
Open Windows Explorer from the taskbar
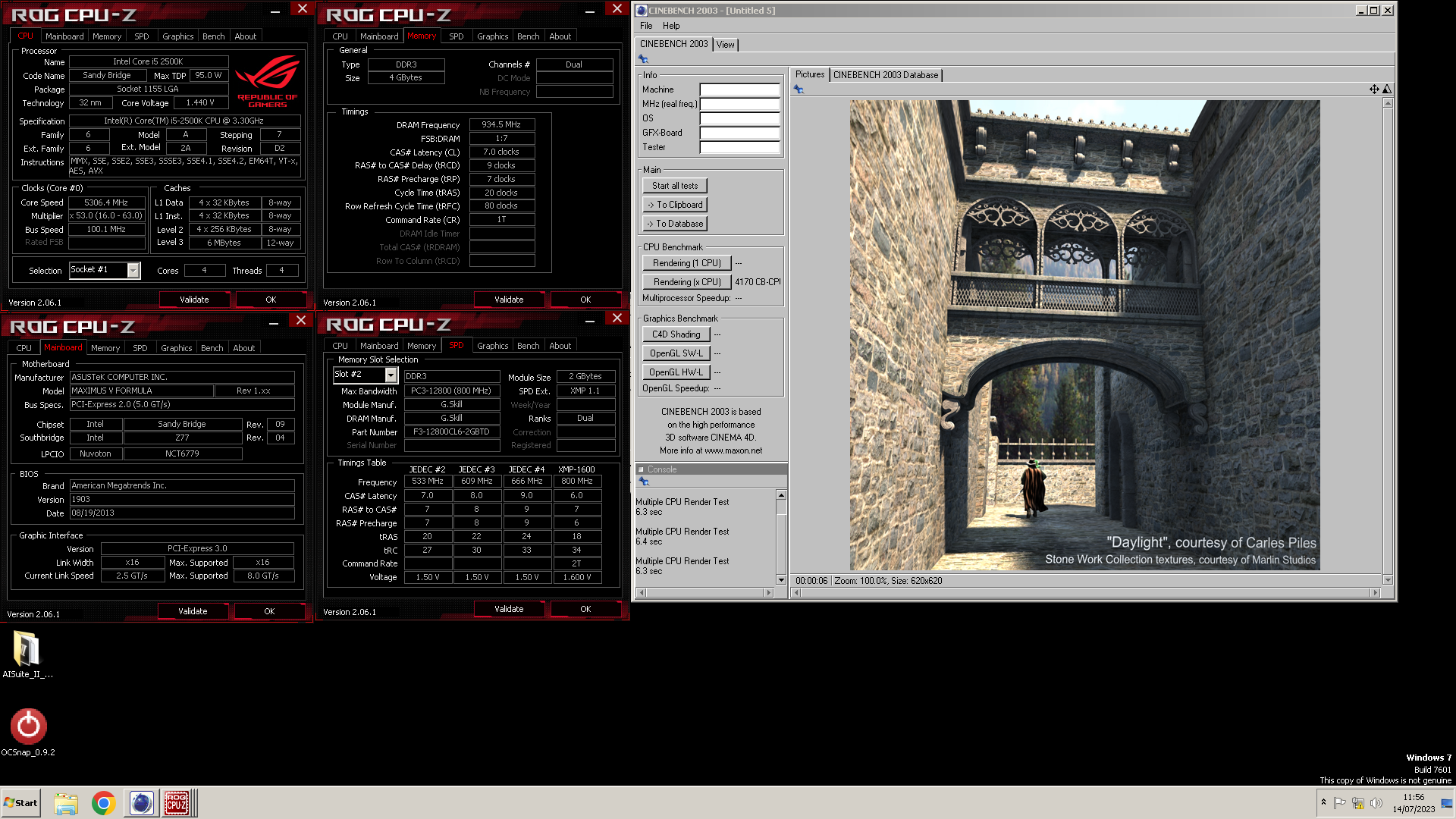(x=66, y=803)
